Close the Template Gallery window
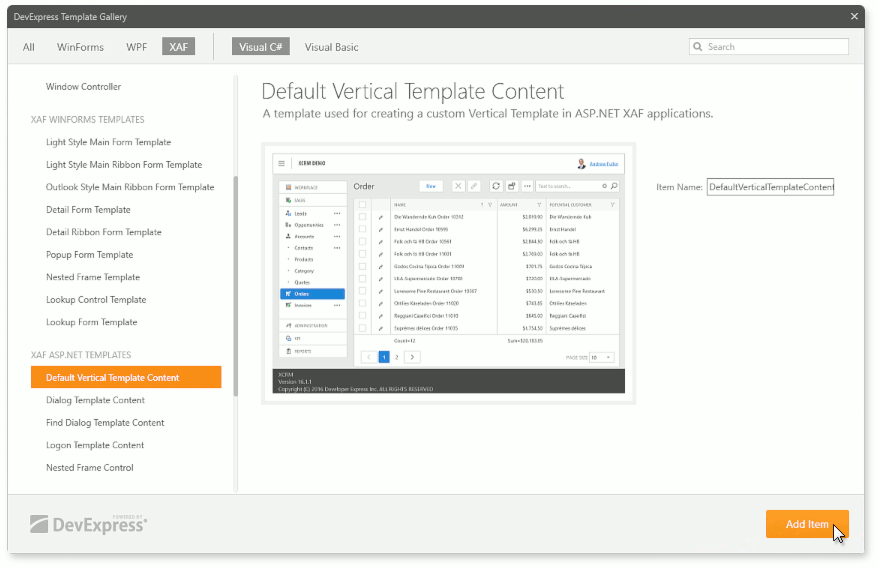The height and width of the screenshot is (569, 878). [854, 16]
